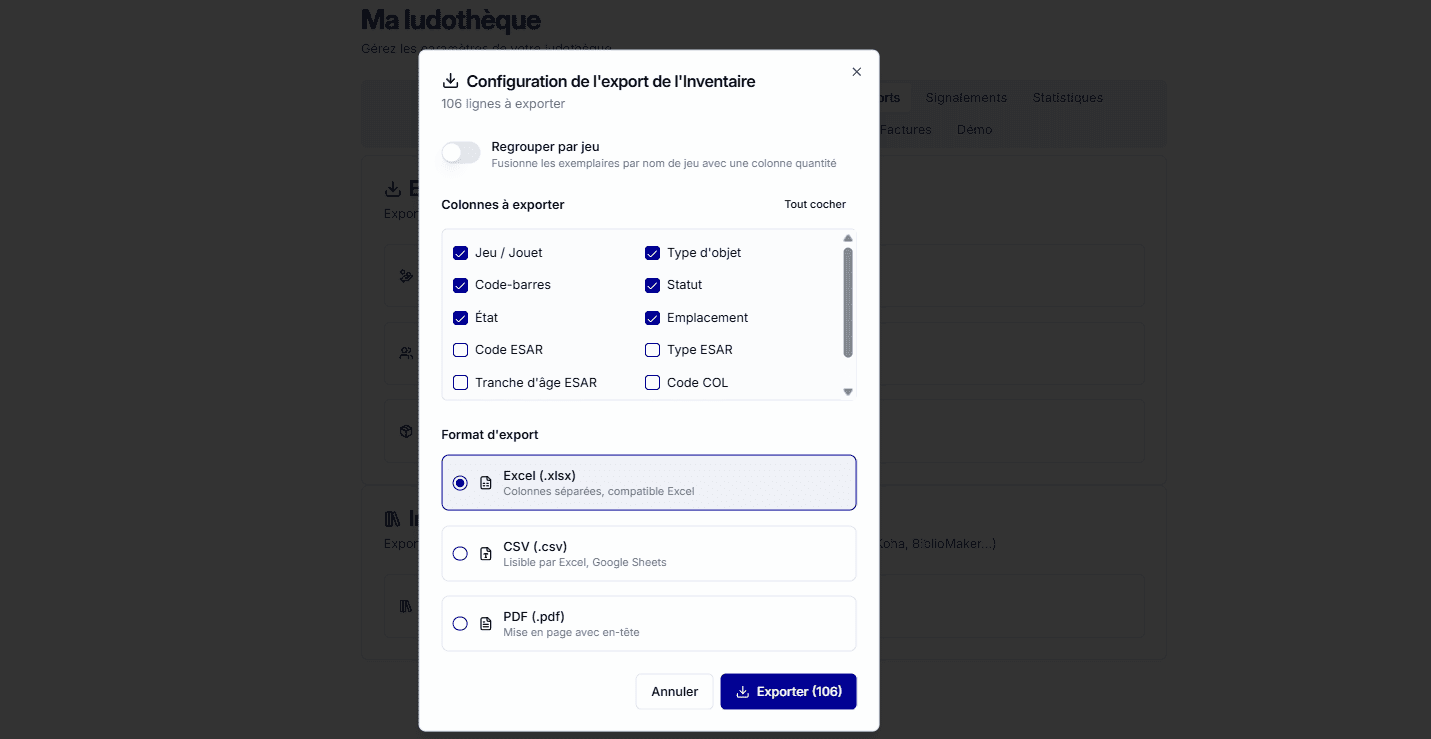Click the Annuler button
This screenshot has height=739, width=1431.
pos(674,691)
